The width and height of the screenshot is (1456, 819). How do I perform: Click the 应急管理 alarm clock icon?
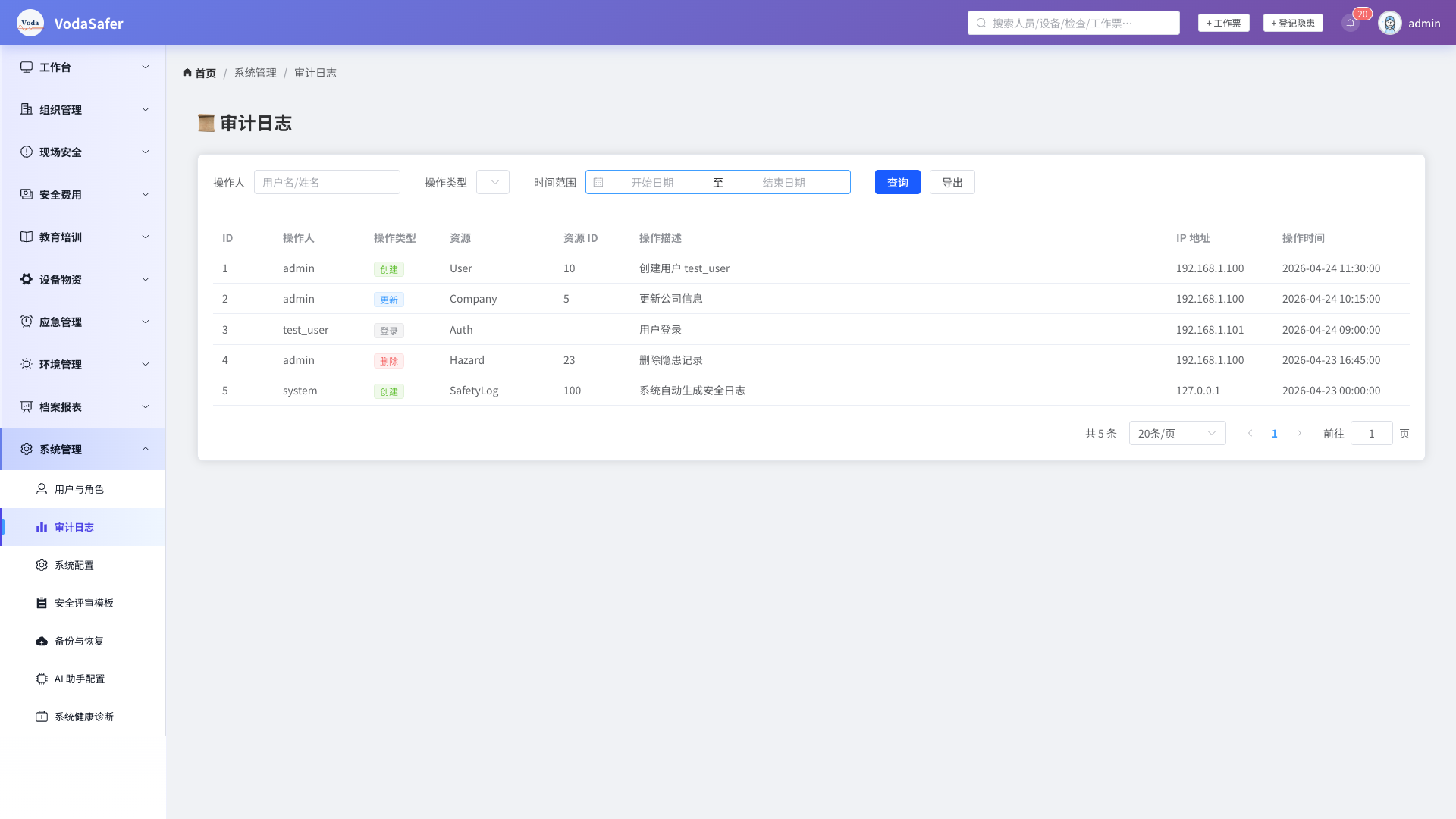pyautogui.click(x=27, y=322)
